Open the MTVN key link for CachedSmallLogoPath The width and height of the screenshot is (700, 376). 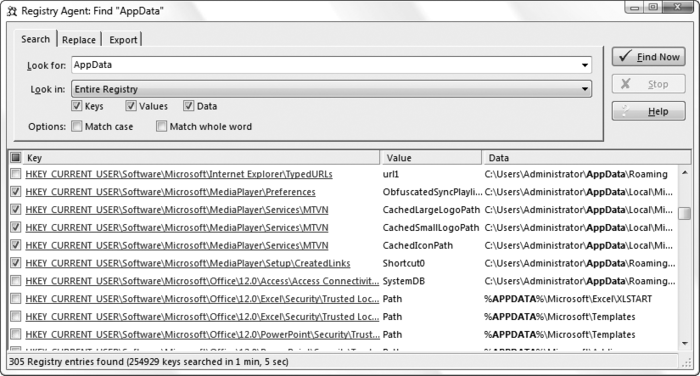(177, 228)
